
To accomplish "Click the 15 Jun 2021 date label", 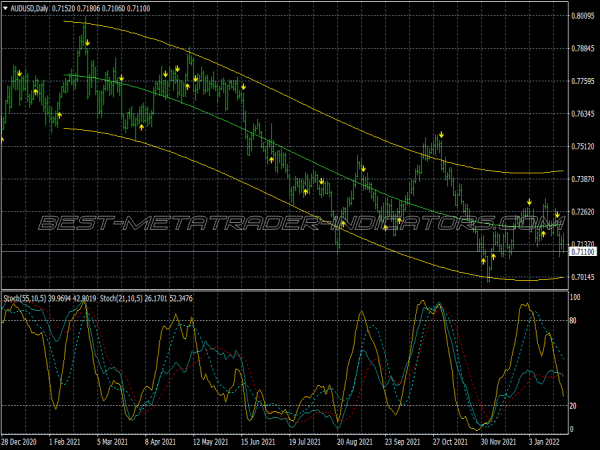I will point(258,442).
